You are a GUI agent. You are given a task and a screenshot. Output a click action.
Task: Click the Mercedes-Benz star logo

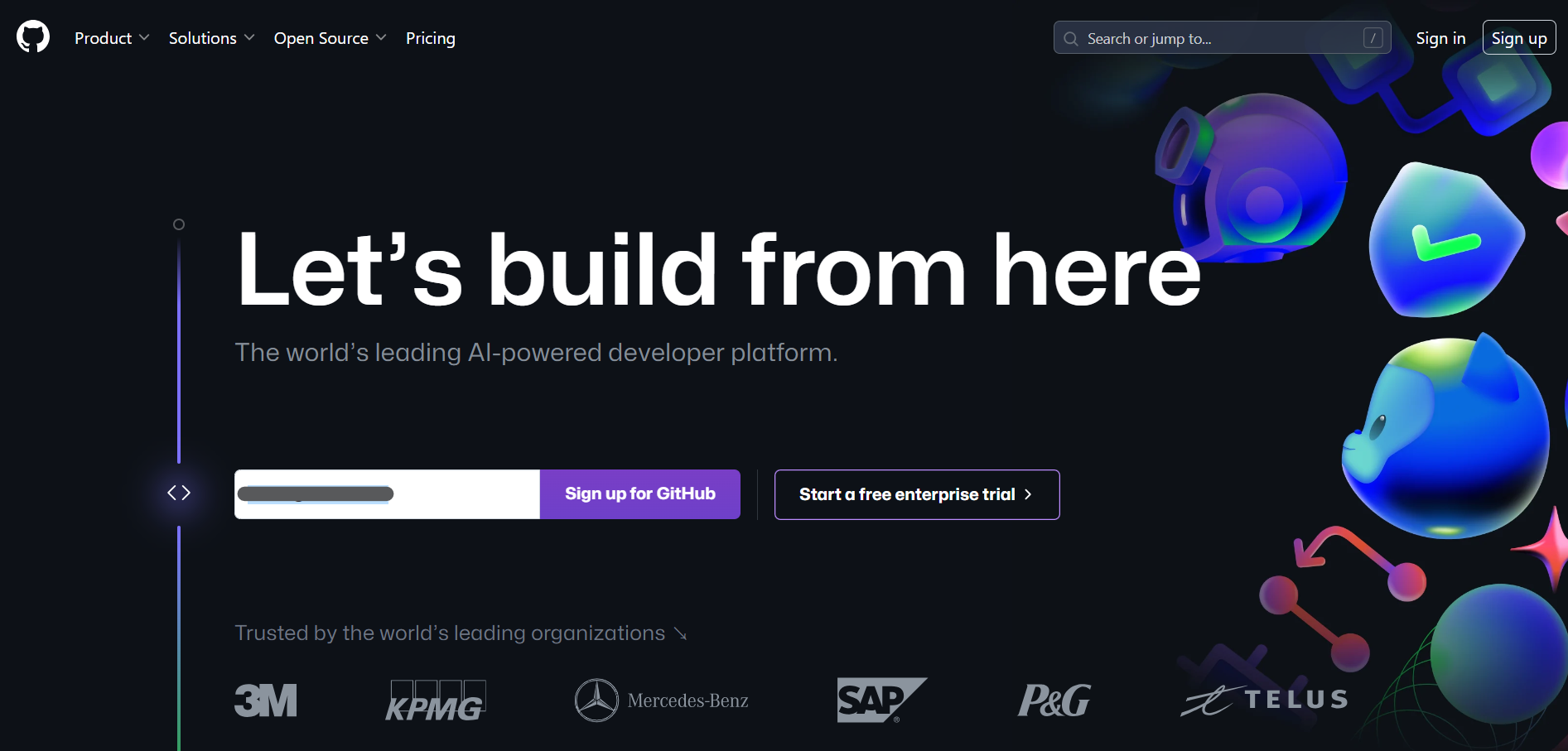(x=596, y=700)
